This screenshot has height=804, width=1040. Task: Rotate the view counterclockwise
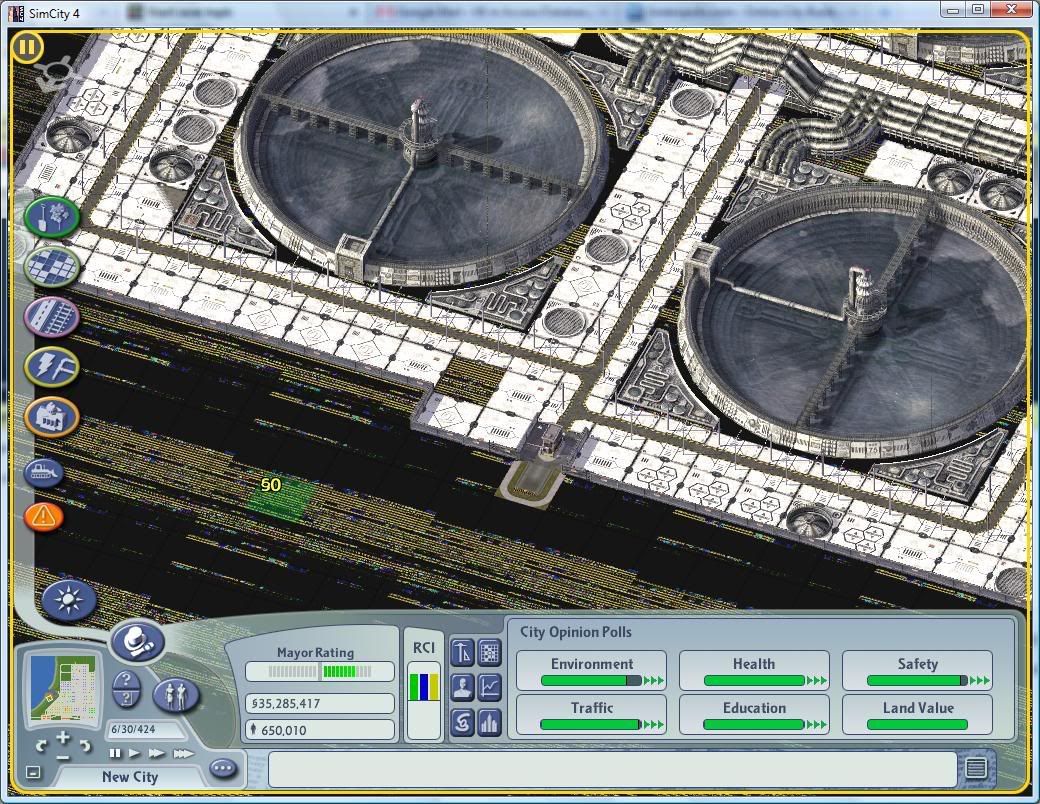[x=41, y=746]
